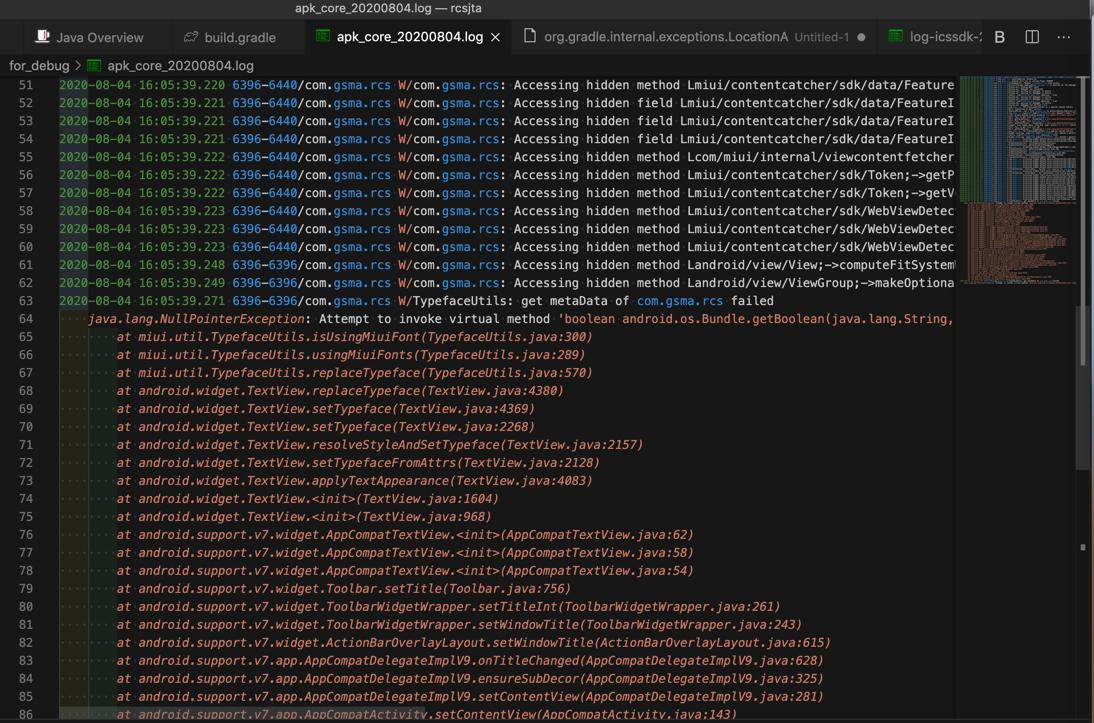Jump to a position using the minimap
Image resolution: width=1094 pixels, height=723 pixels.
pos(1019,180)
